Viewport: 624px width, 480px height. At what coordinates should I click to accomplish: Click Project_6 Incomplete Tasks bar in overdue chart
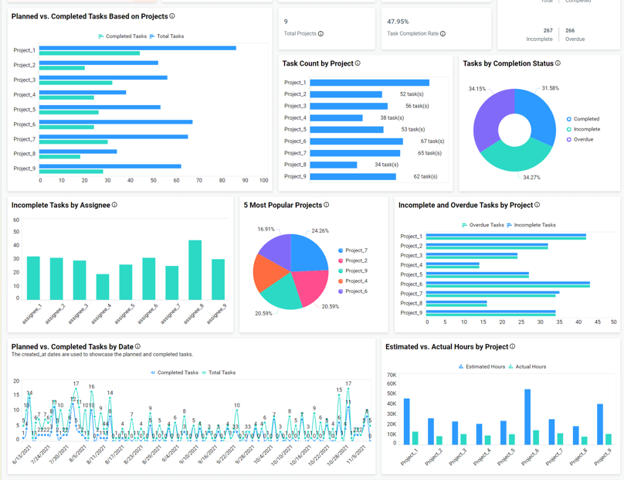click(508, 283)
